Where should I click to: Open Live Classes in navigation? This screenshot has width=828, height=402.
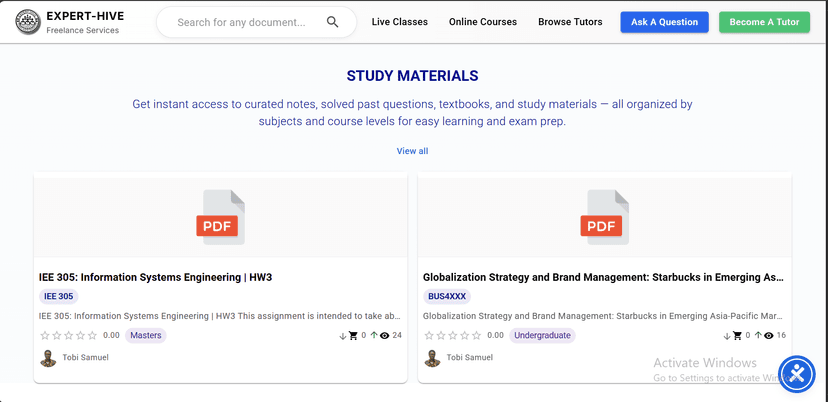tap(400, 22)
